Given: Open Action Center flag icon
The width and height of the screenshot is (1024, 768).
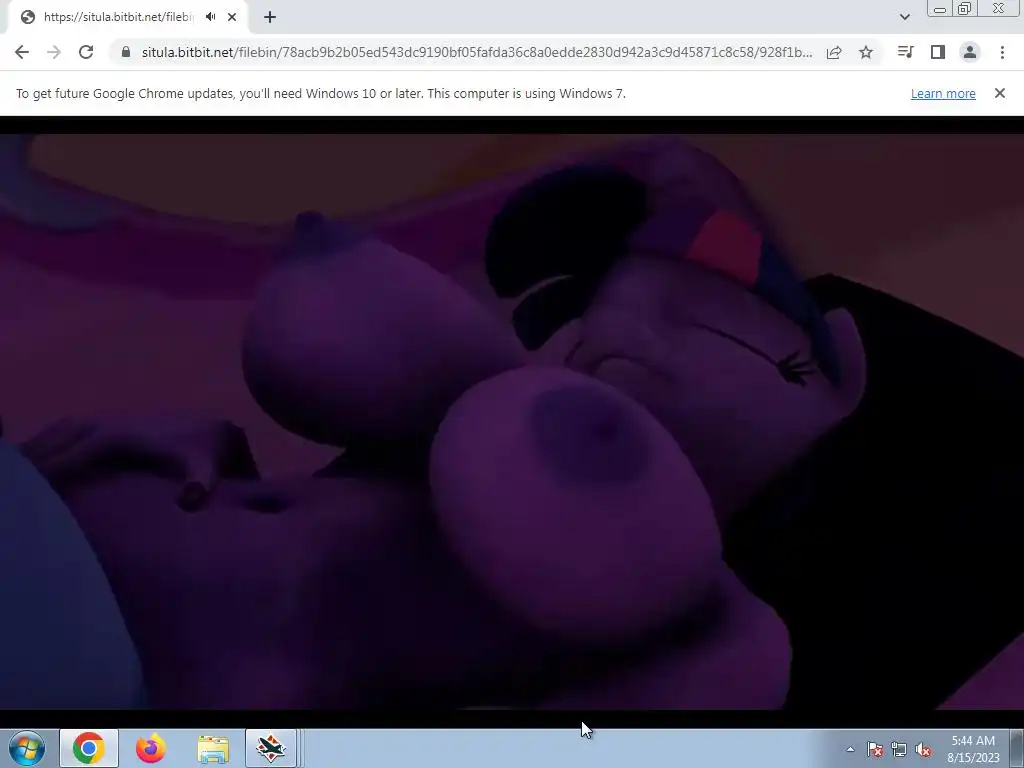Looking at the screenshot, I should coord(875,749).
